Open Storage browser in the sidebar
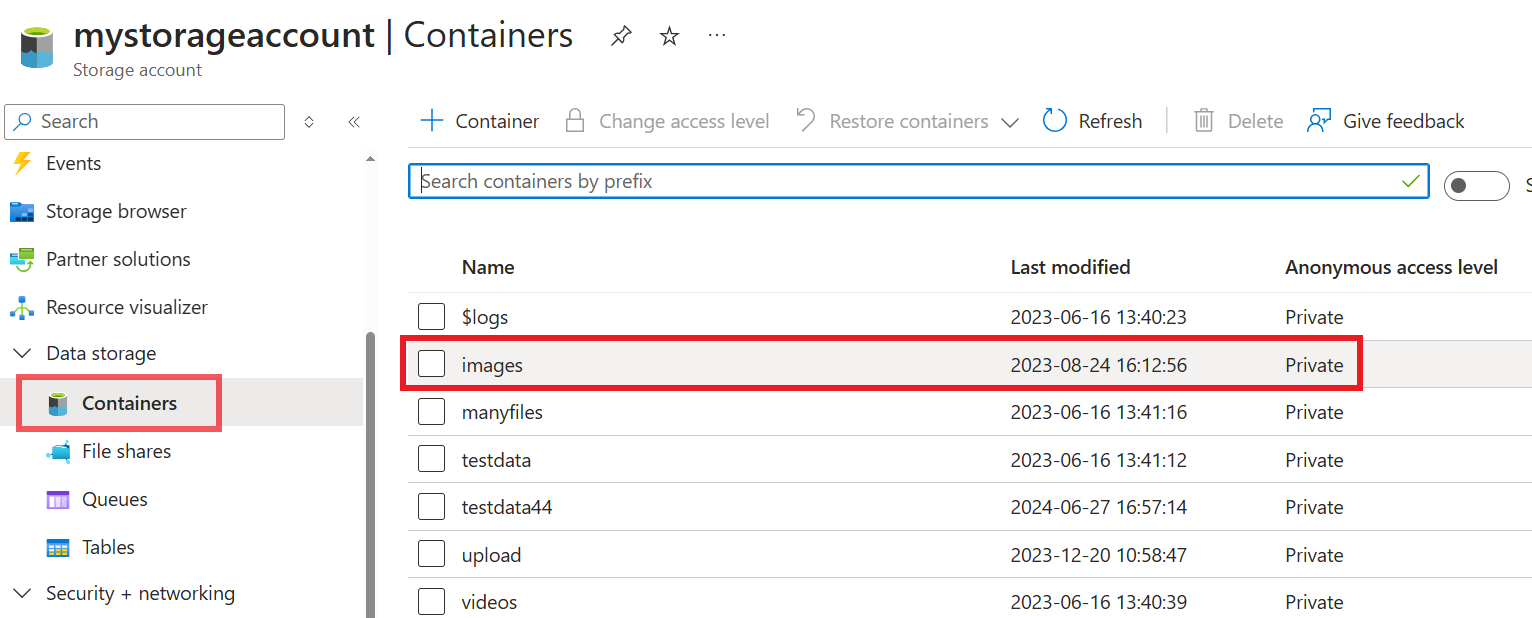1532x618 pixels. (x=116, y=211)
